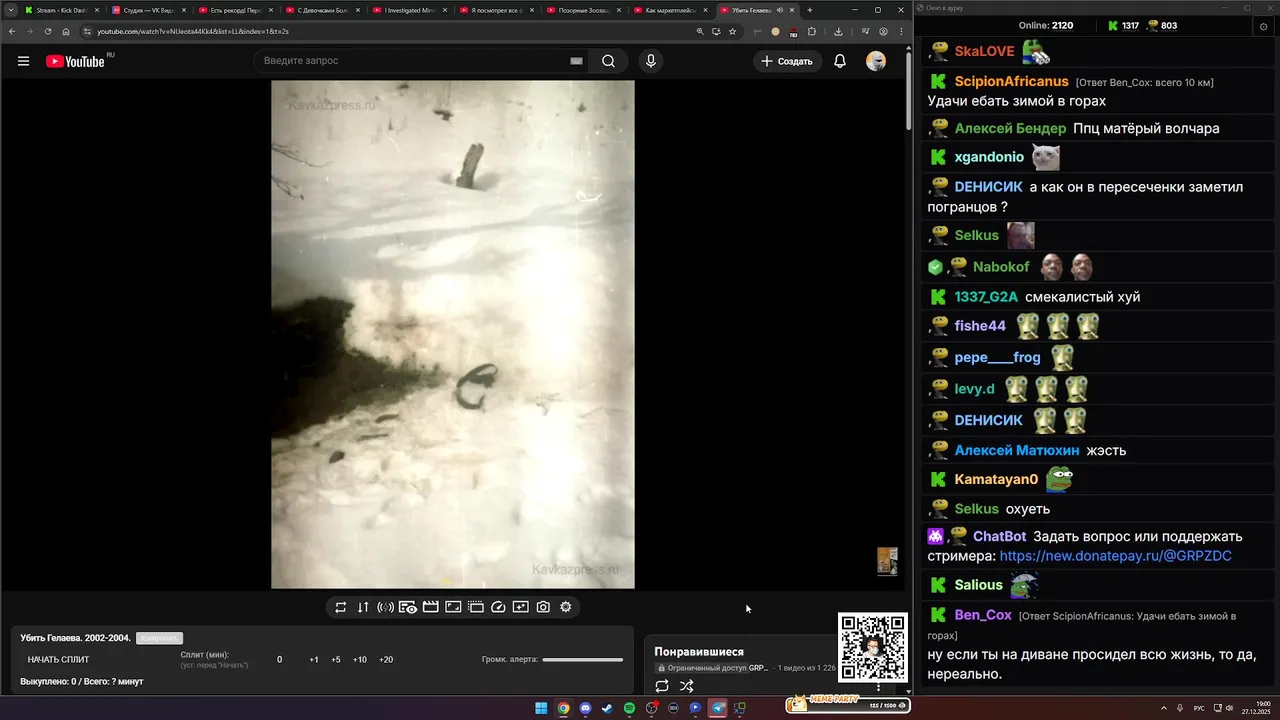The height and width of the screenshot is (720, 1280).
Task: Open the donatepay.ru link in chat
Action: pos(1116,556)
